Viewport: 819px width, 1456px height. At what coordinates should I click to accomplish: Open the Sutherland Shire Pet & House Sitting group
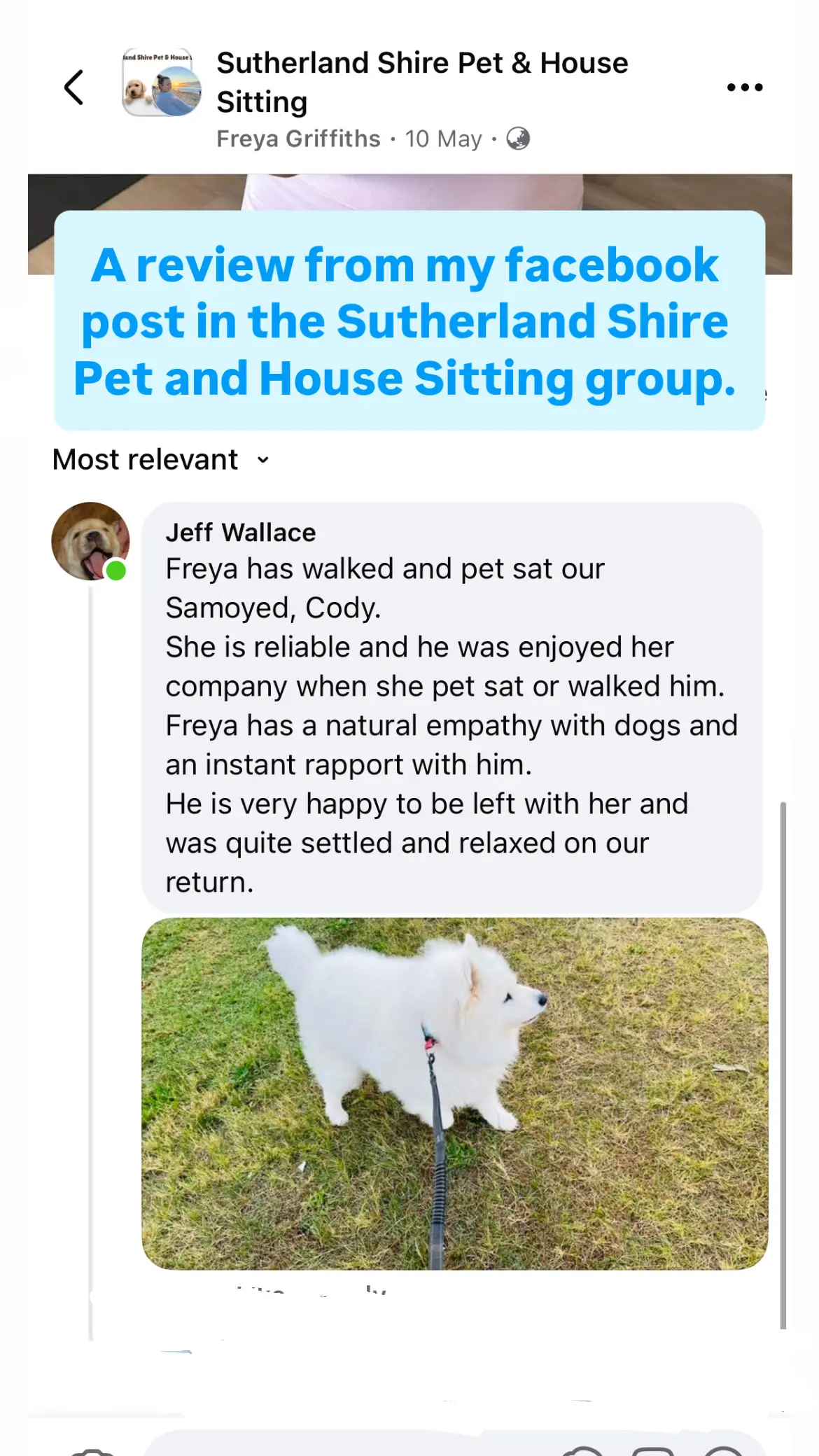422,82
